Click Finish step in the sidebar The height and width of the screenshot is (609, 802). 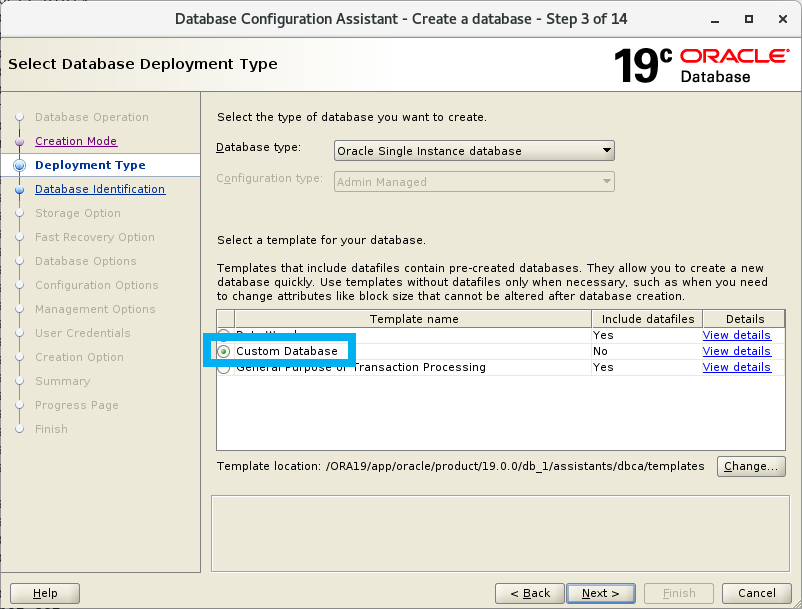point(51,430)
